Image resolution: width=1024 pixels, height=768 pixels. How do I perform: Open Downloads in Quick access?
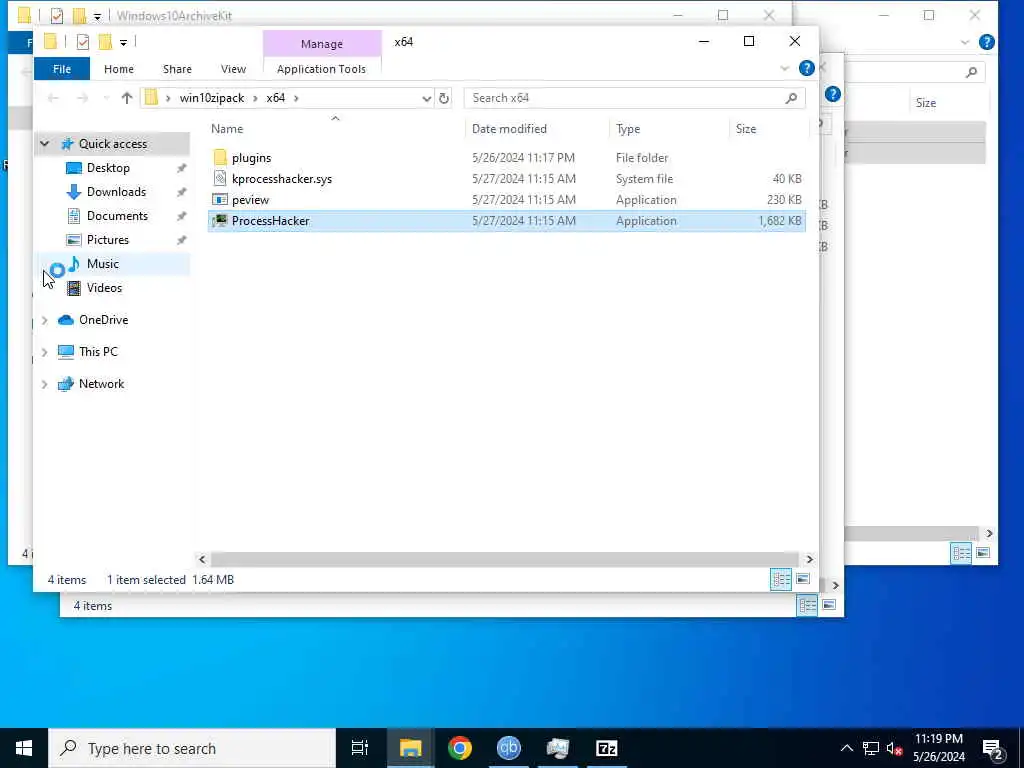point(116,192)
